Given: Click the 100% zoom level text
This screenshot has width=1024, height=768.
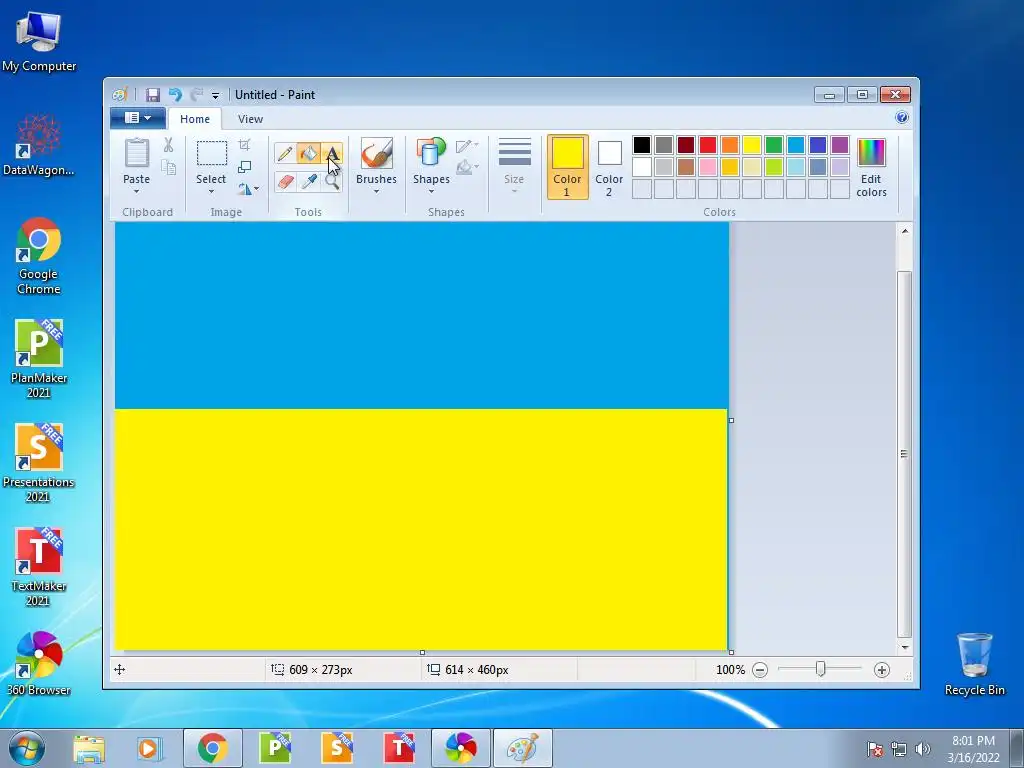Looking at the screenshot, I should (730, 669).
